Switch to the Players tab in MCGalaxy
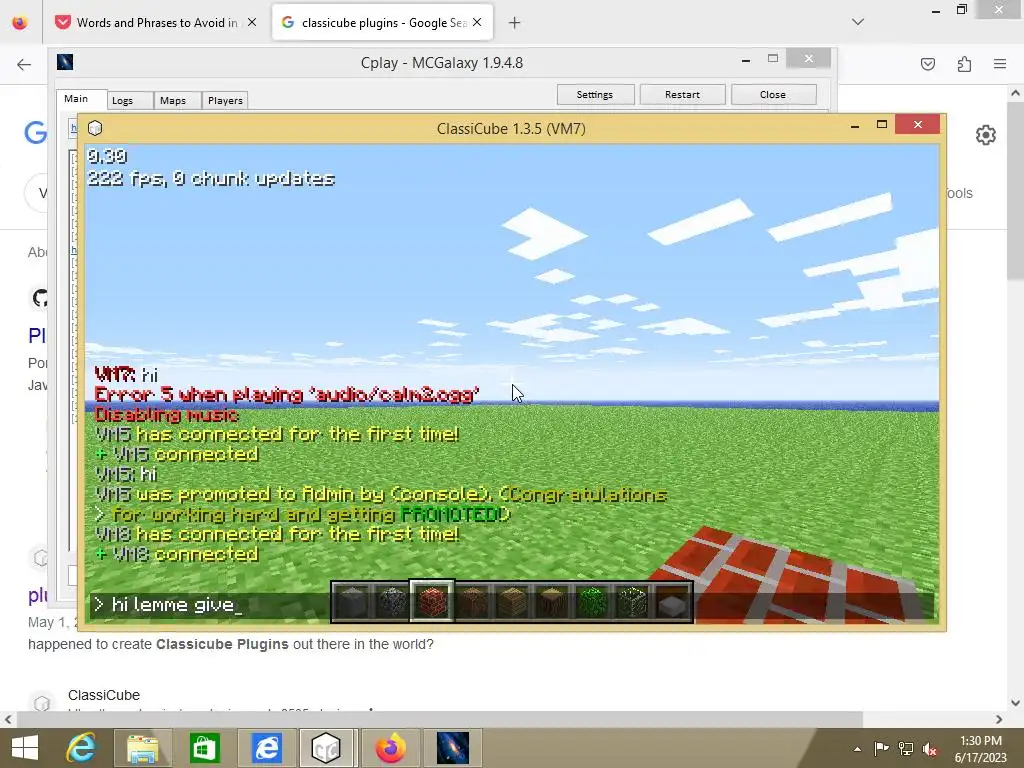 (225, 101)
